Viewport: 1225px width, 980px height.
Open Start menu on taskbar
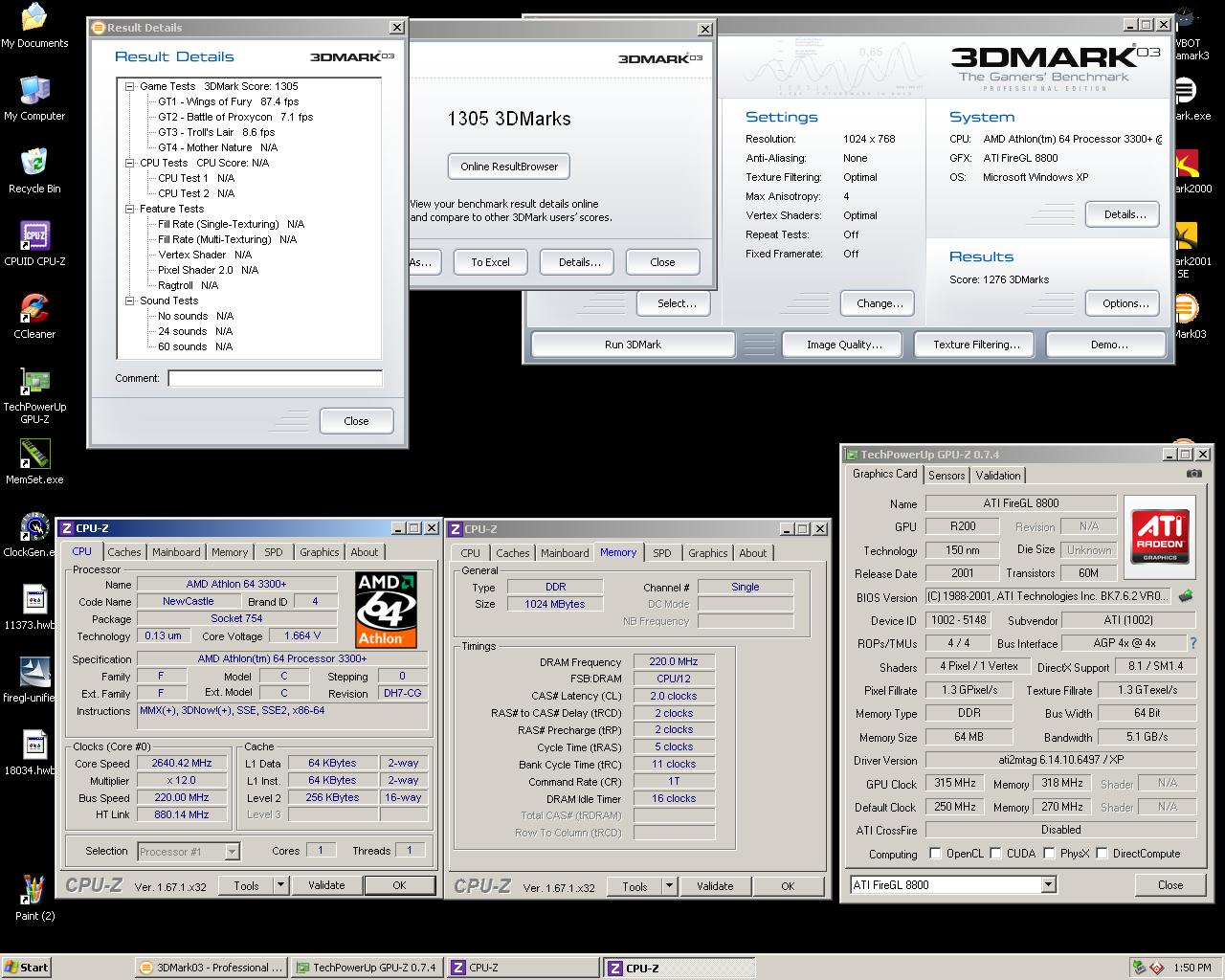[26, 968]
